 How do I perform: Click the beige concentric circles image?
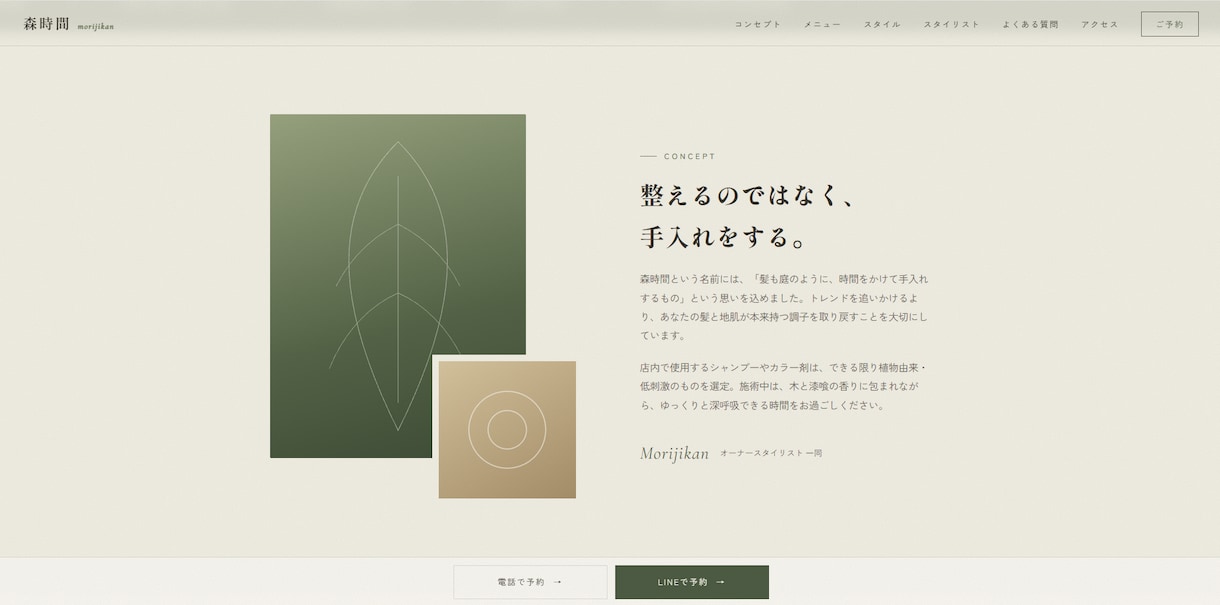click(507, 430)
